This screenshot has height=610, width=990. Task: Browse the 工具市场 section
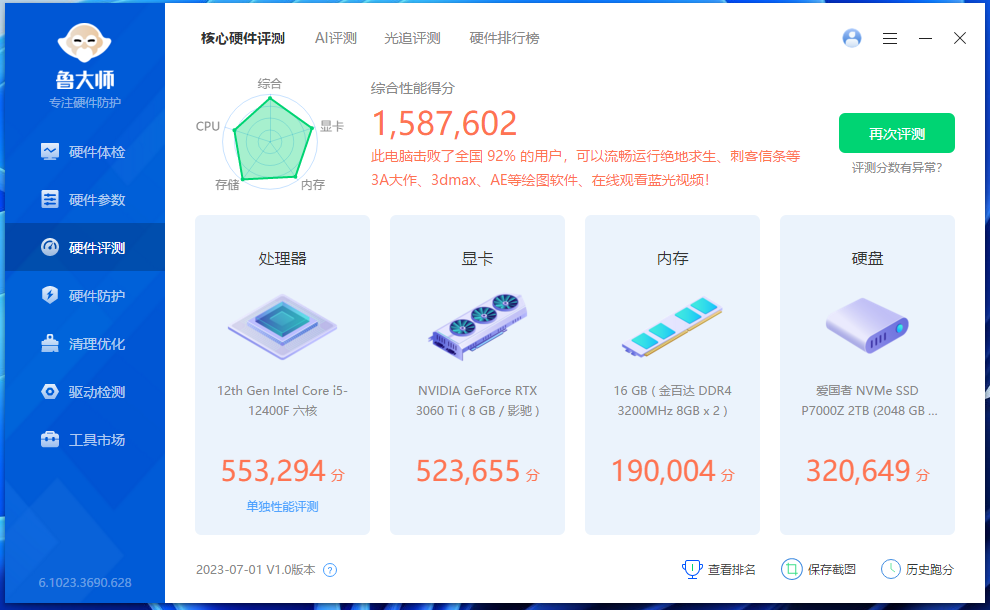[x=85, y=439]
